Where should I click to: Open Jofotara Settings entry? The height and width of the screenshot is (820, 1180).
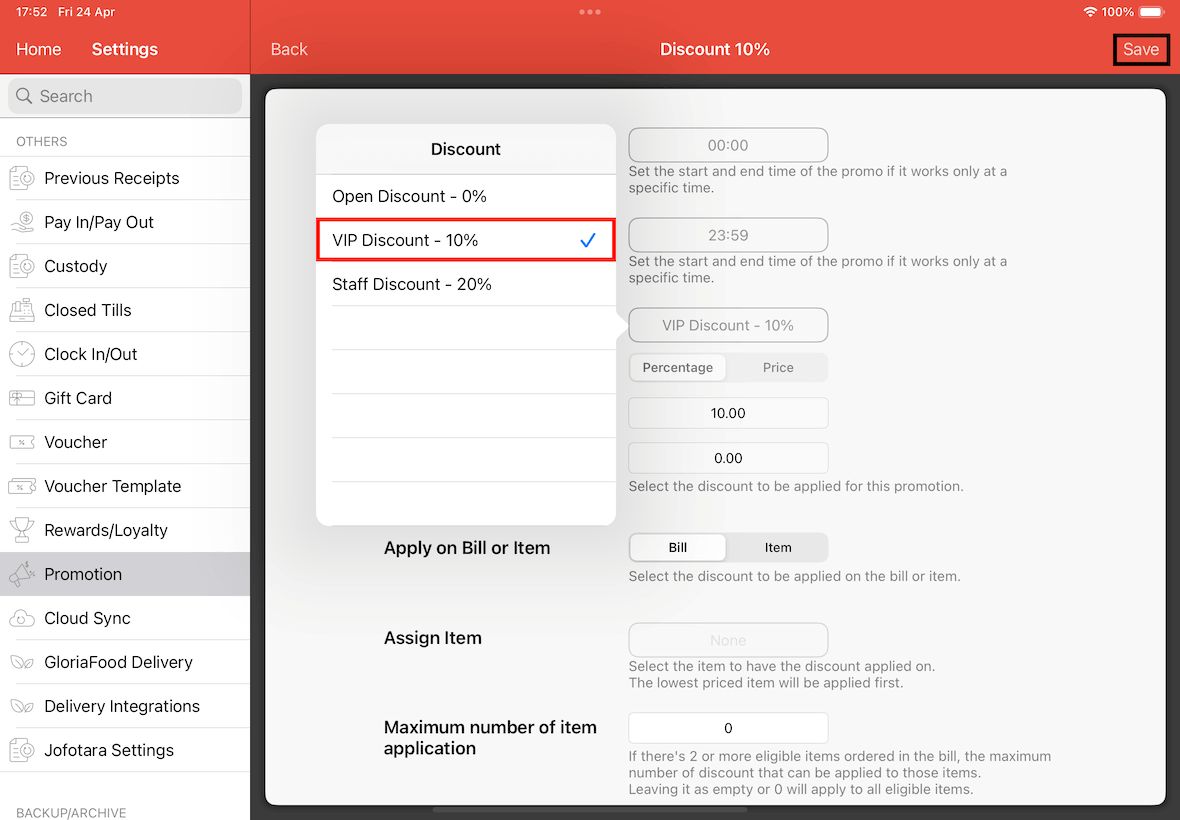[x=125, y=750]
